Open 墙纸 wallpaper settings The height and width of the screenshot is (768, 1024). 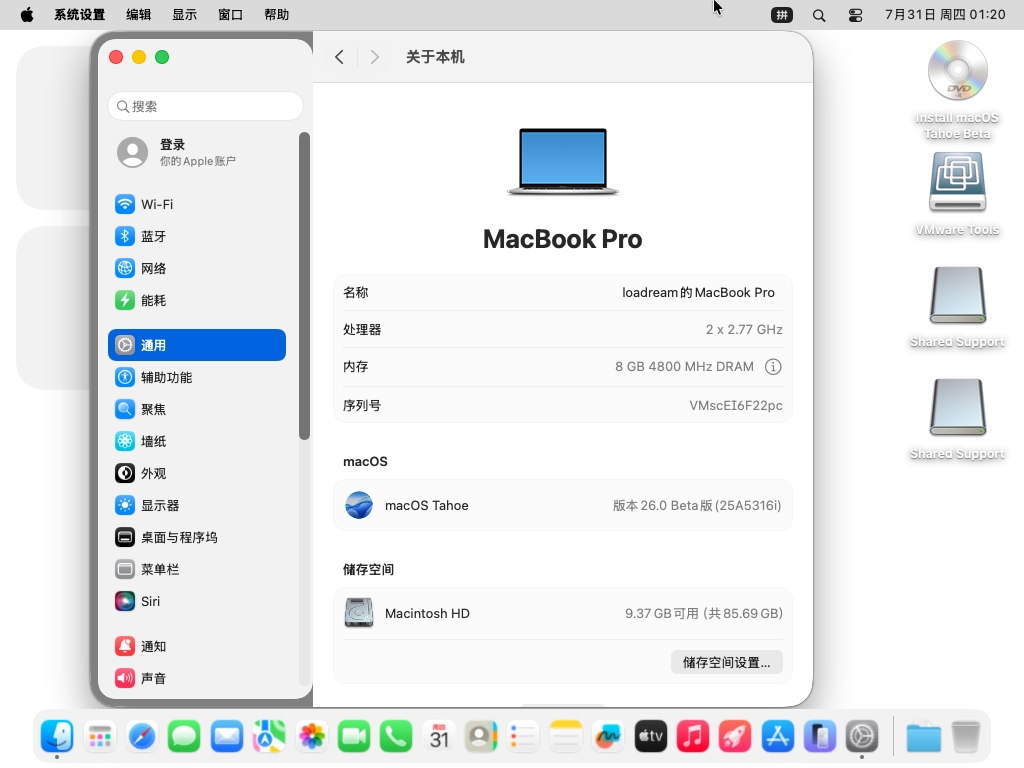tap(197, 441)
